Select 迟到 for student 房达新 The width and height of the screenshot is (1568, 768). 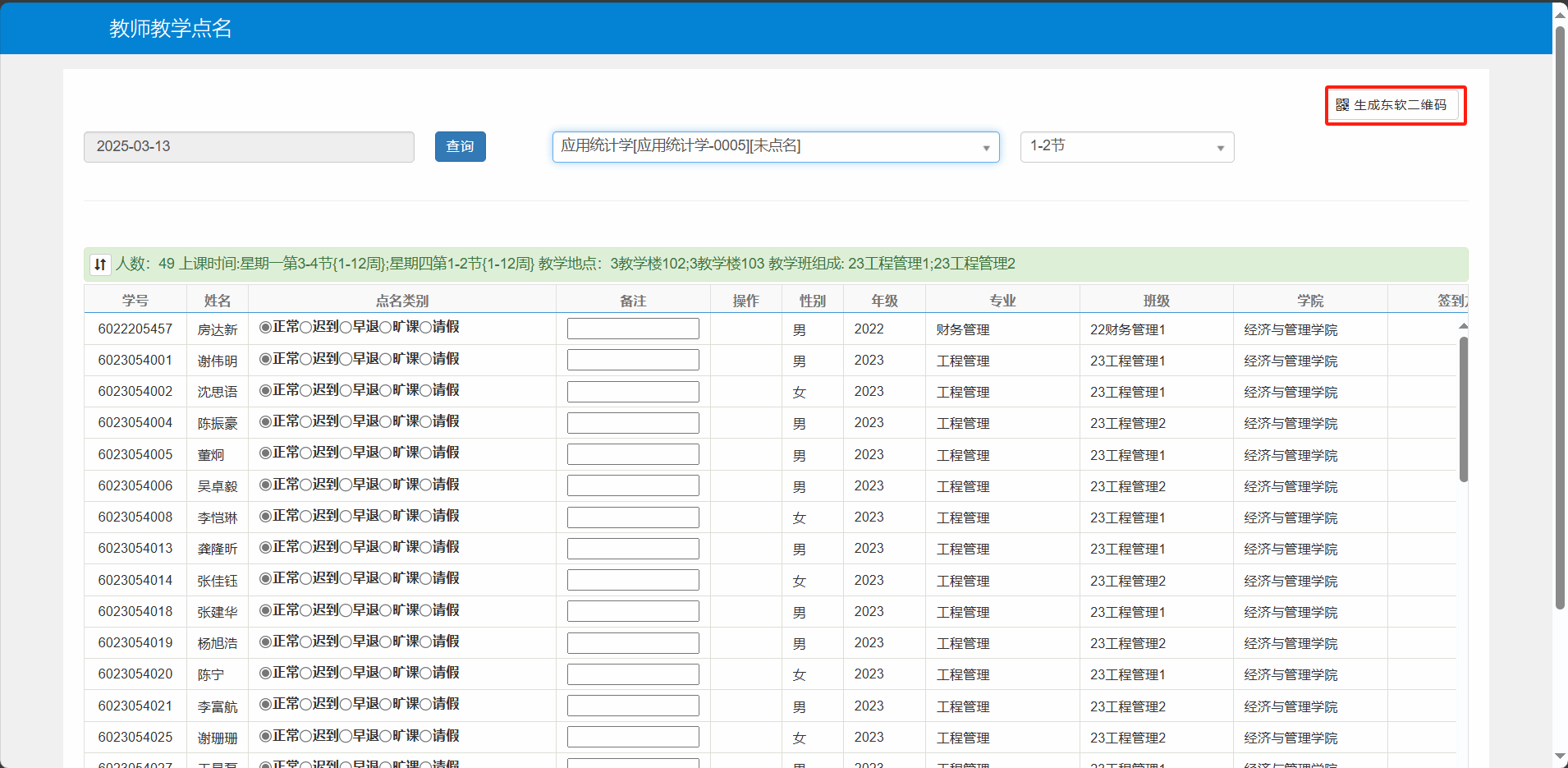(305, 328)
